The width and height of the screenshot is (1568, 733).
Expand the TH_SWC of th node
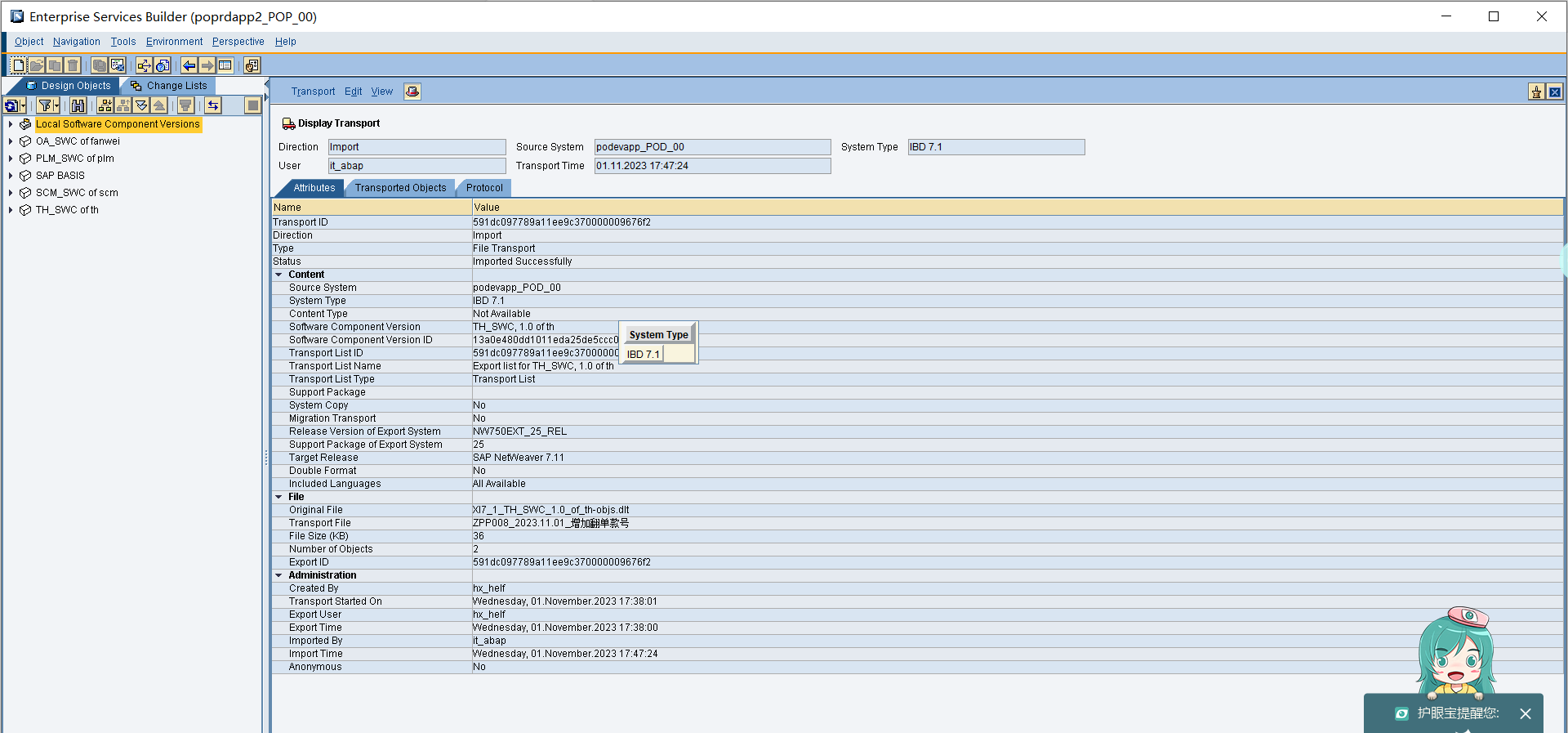pos(11,210)
